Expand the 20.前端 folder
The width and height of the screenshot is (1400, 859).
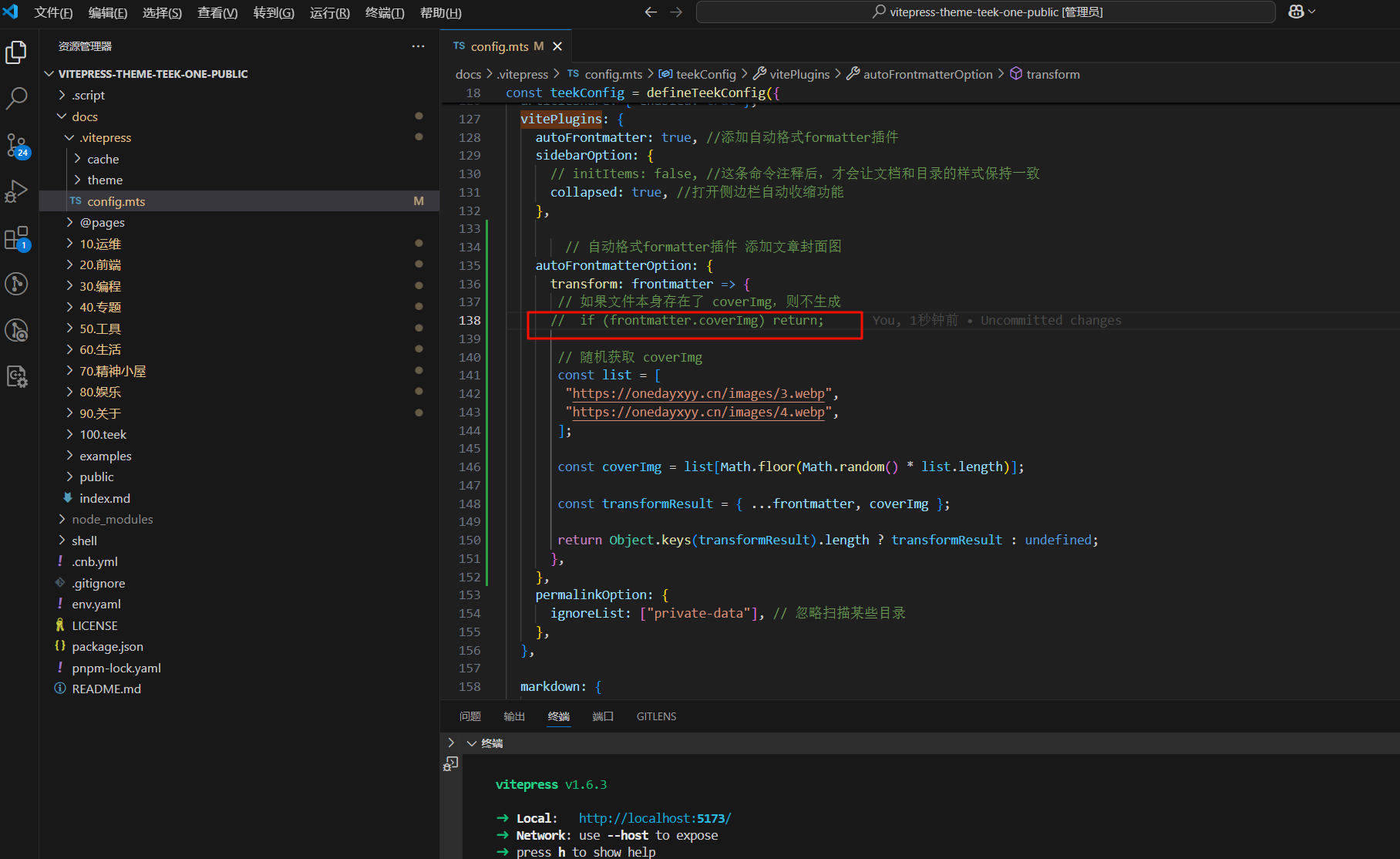click(239, 264)
